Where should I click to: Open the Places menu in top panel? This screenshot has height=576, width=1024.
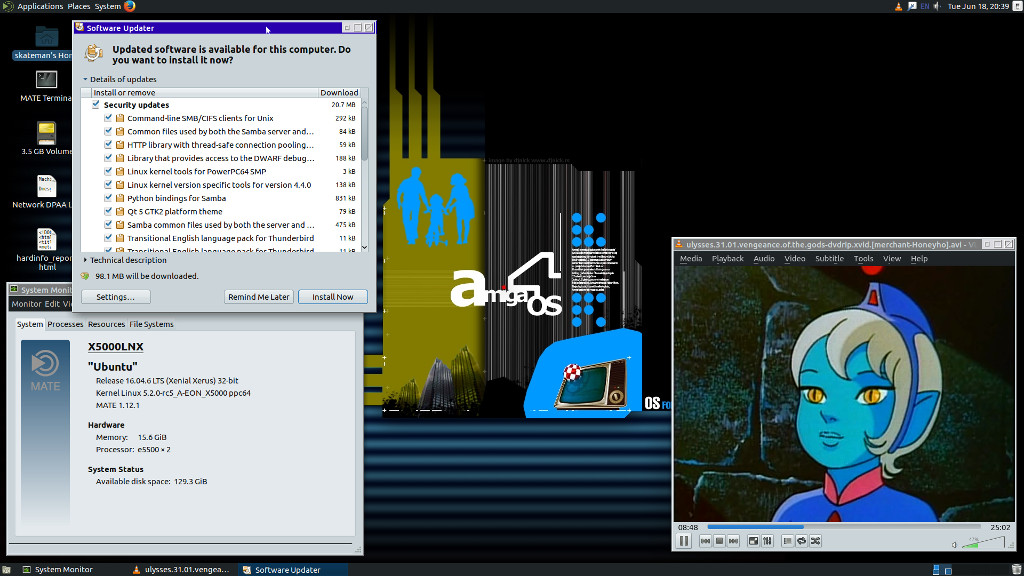tap(78, 6)
